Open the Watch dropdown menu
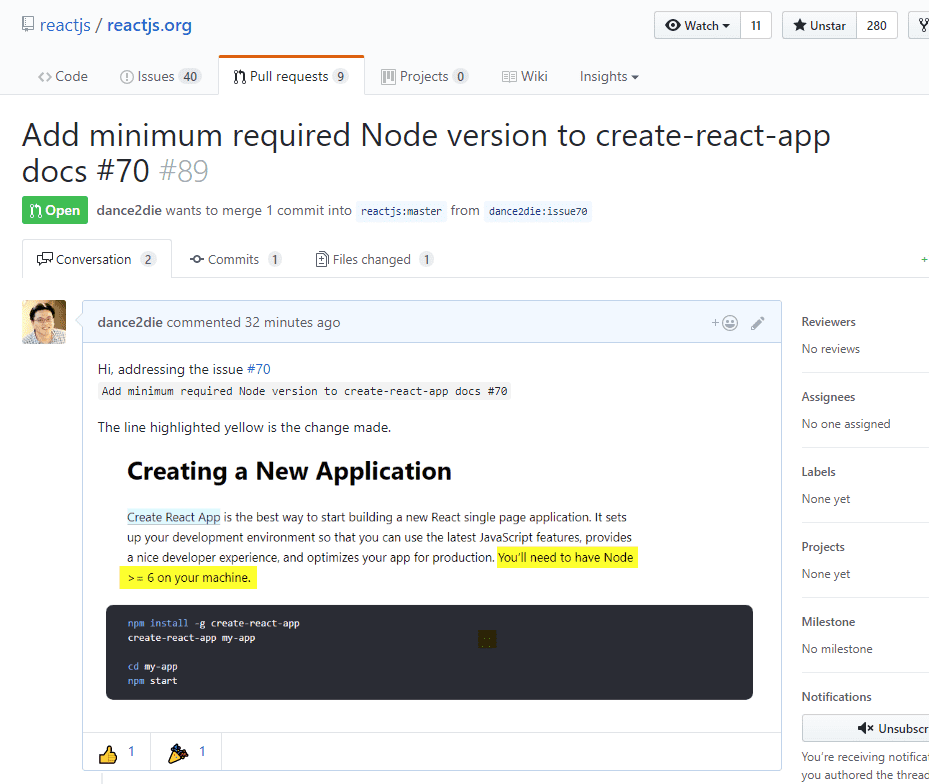The width and height of the screenshot is (929, 784). click(697, 26)
